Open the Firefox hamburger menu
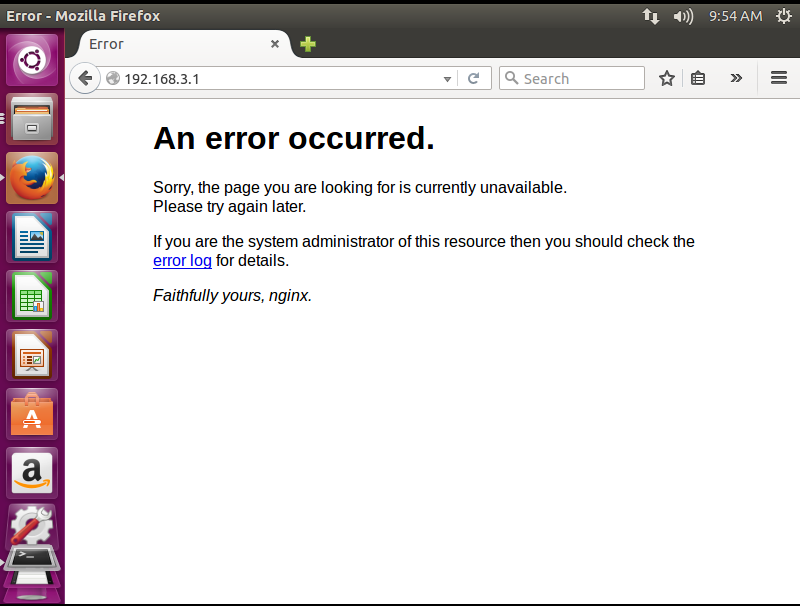 click(779, 79)
